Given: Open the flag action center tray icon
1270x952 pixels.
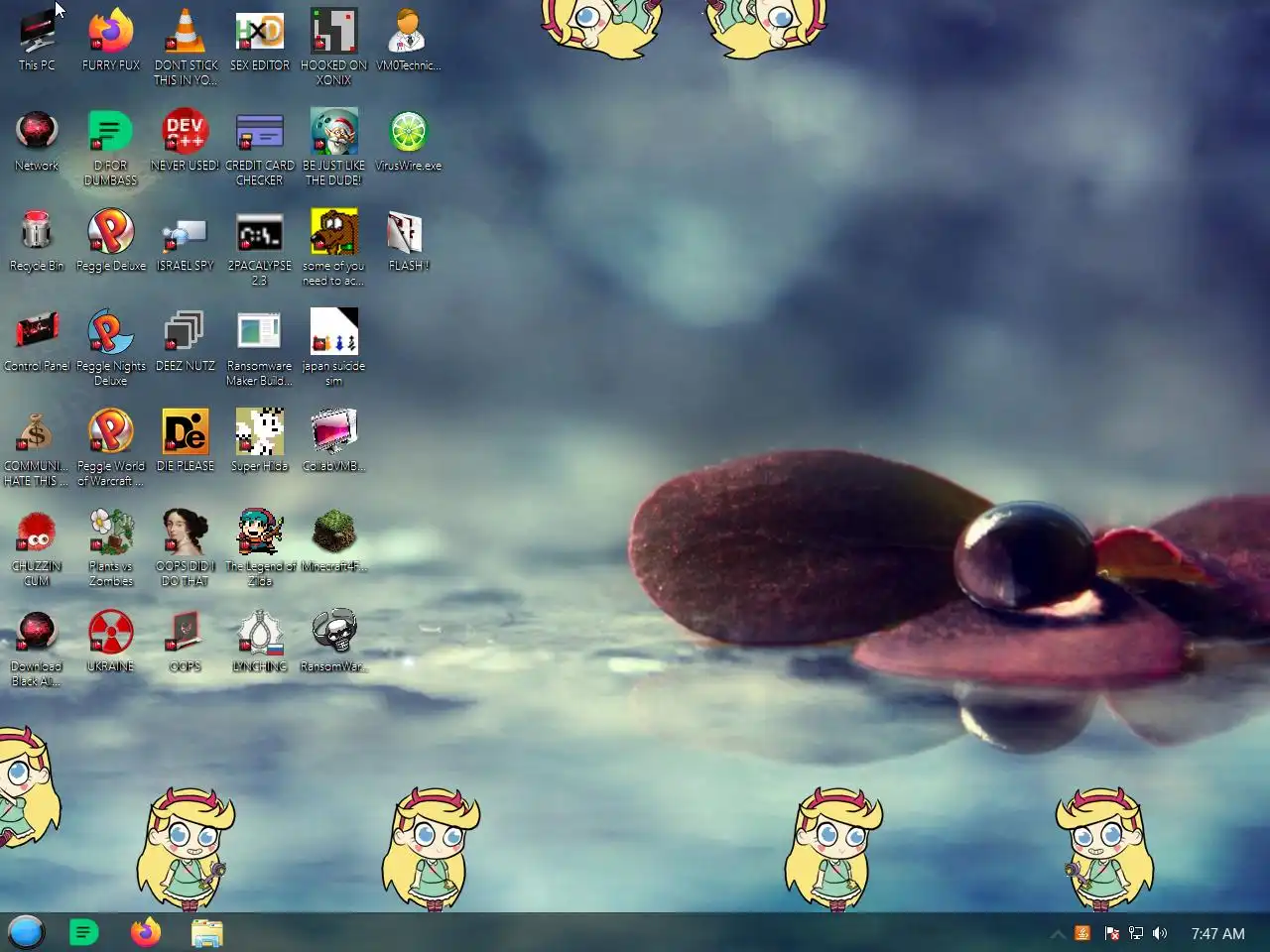Looking at the screenshot, I should [x=1111, y=933].
